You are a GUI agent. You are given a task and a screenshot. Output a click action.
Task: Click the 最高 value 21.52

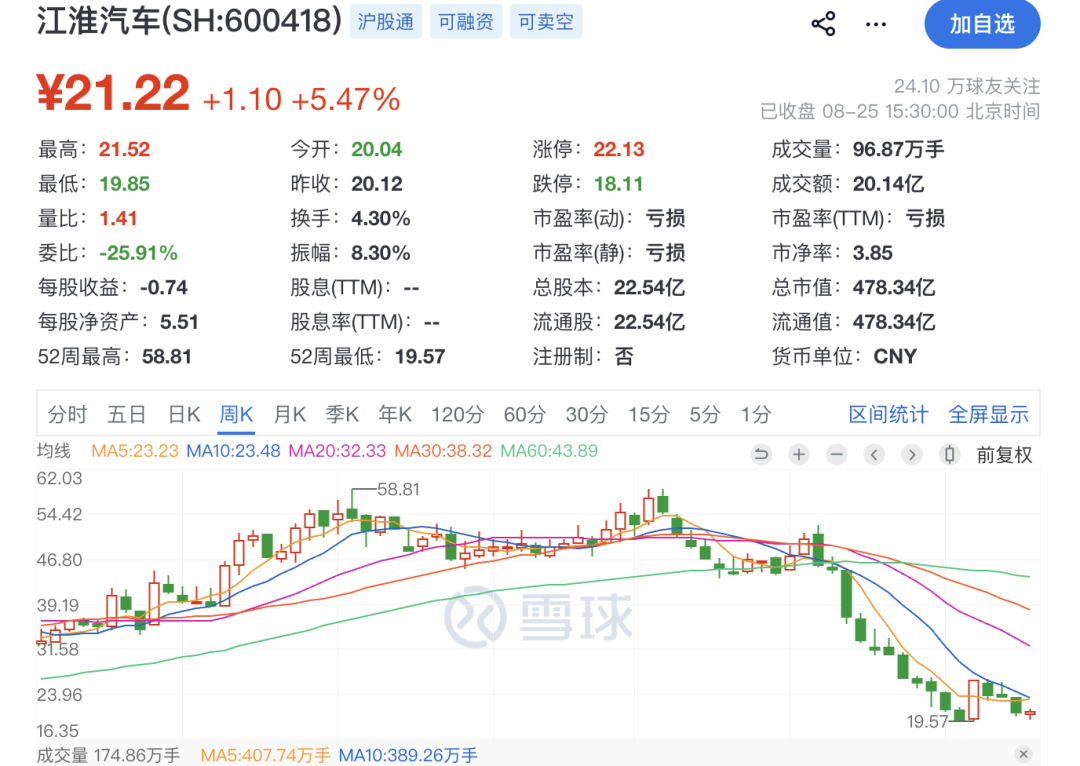pos(124,149)
